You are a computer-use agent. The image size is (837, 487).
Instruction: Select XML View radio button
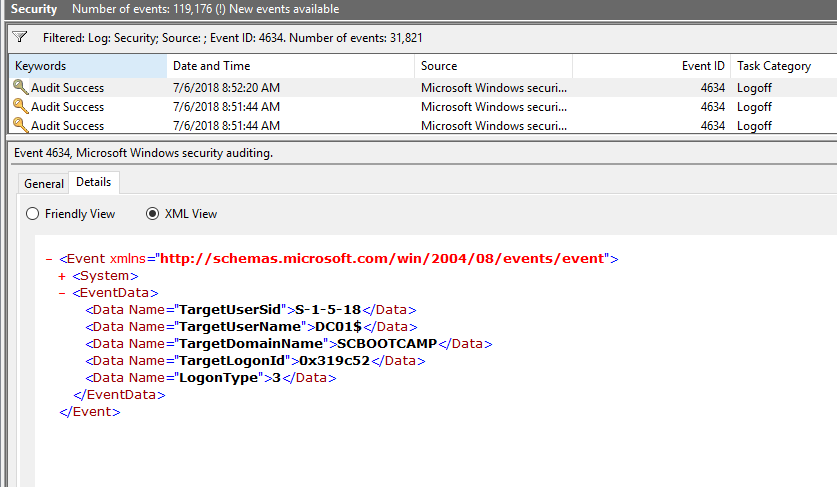153,214
